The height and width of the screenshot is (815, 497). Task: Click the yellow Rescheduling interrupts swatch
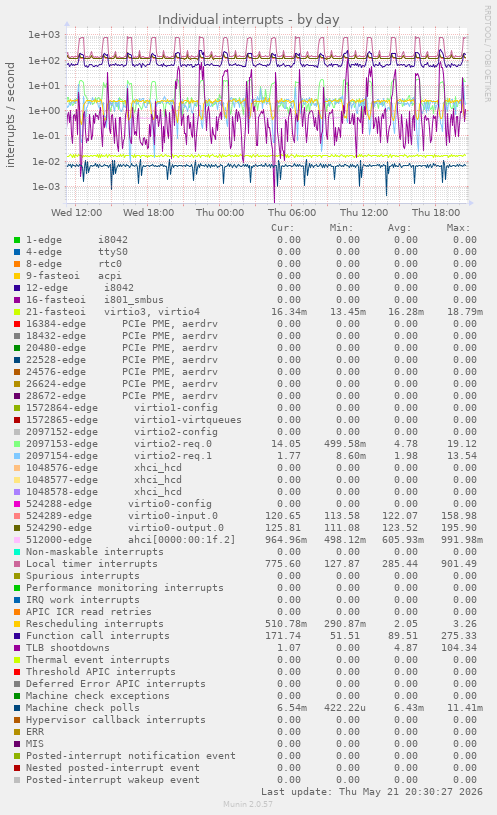[x=17, y=624]
